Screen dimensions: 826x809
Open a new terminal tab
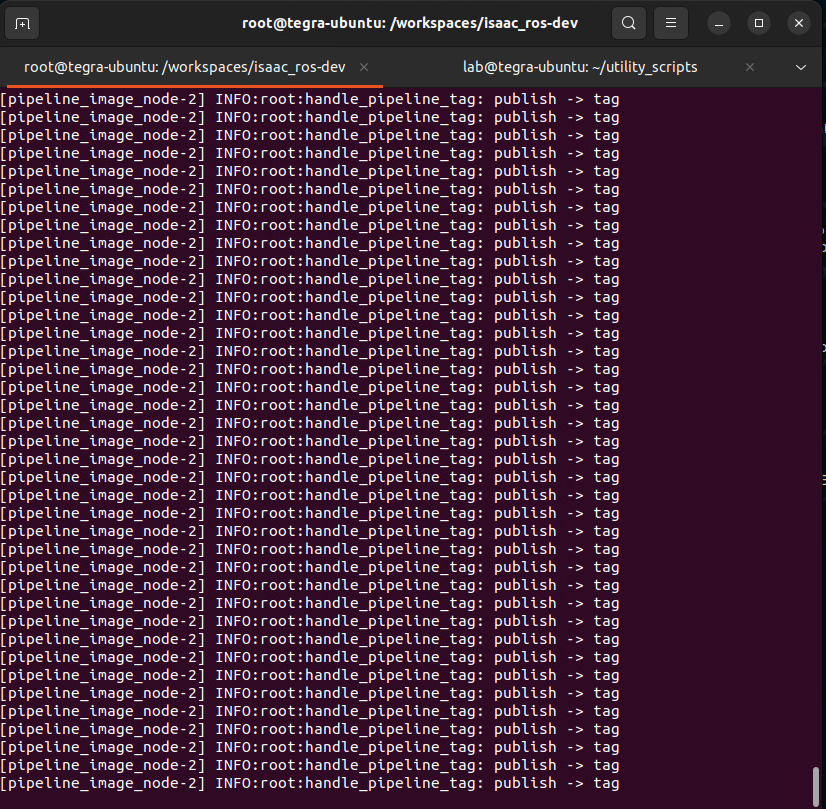pyautogui.click(x=22, y=23)
